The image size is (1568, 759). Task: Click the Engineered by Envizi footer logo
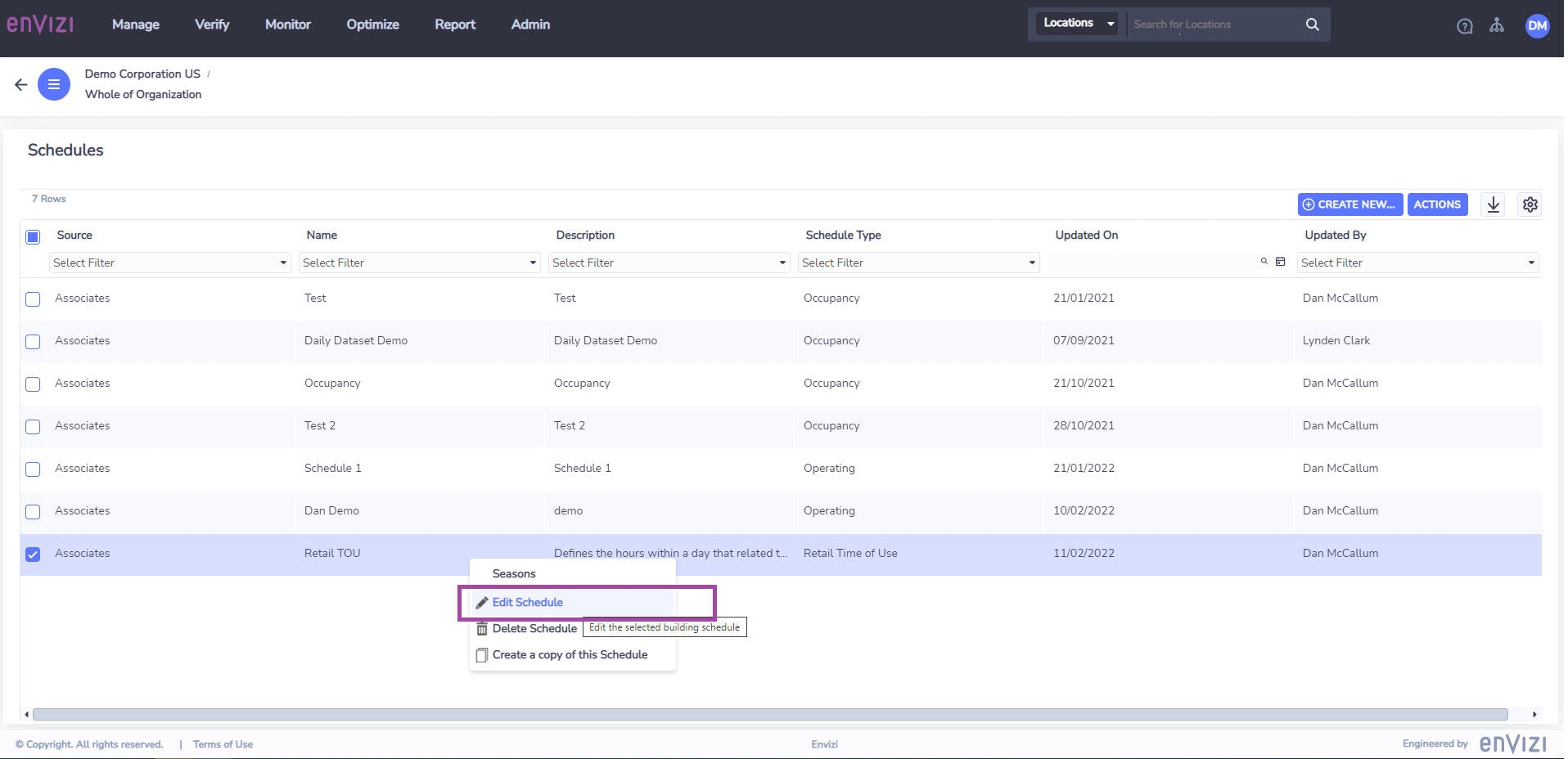point(1512,743)
